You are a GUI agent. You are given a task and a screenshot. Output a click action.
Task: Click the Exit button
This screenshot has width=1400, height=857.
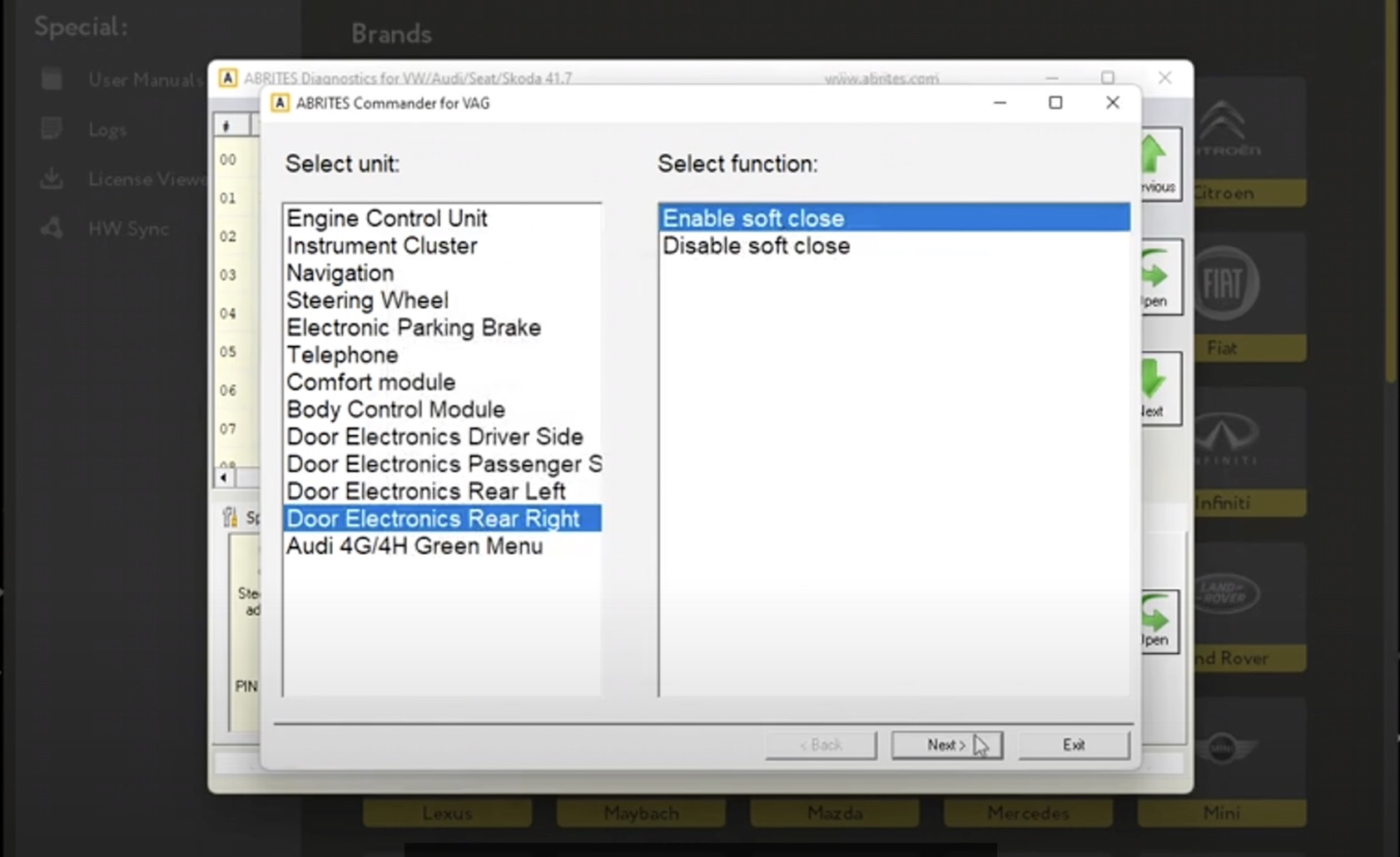(x=1074, y=745)
